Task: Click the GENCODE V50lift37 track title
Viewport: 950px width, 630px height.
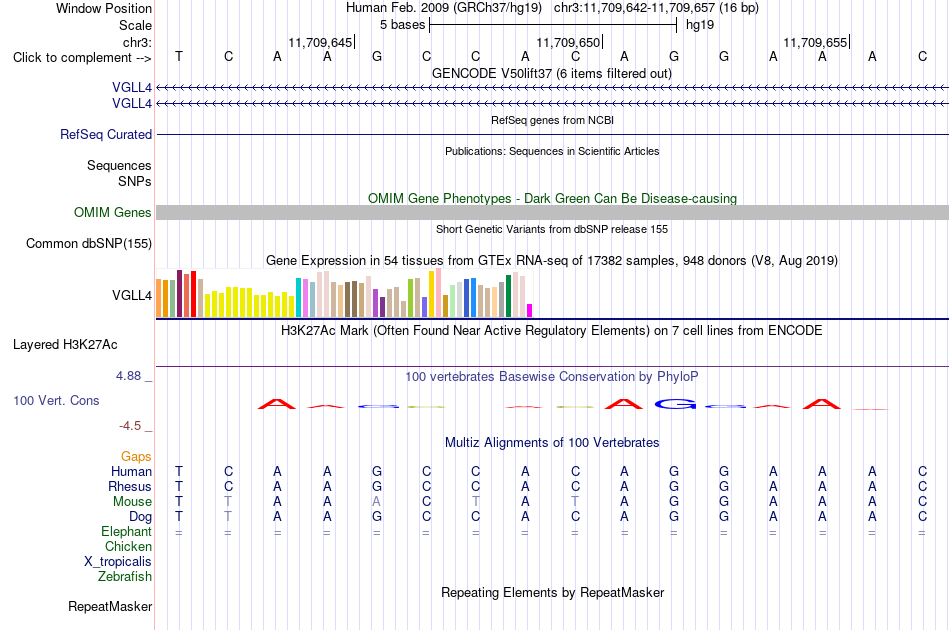Action: [x=551, y=73]
